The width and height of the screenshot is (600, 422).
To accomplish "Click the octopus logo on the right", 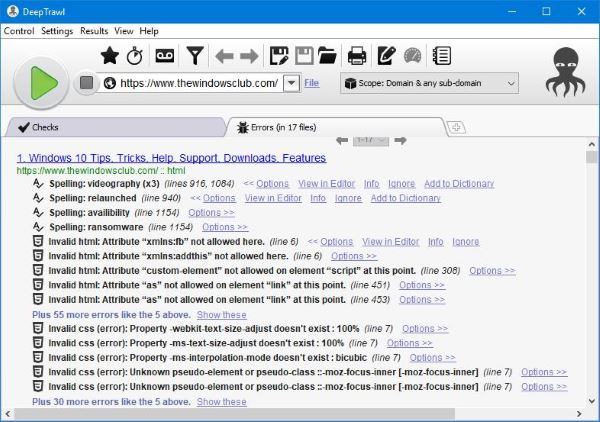I will pyautogui.click(x=566, y=72).
